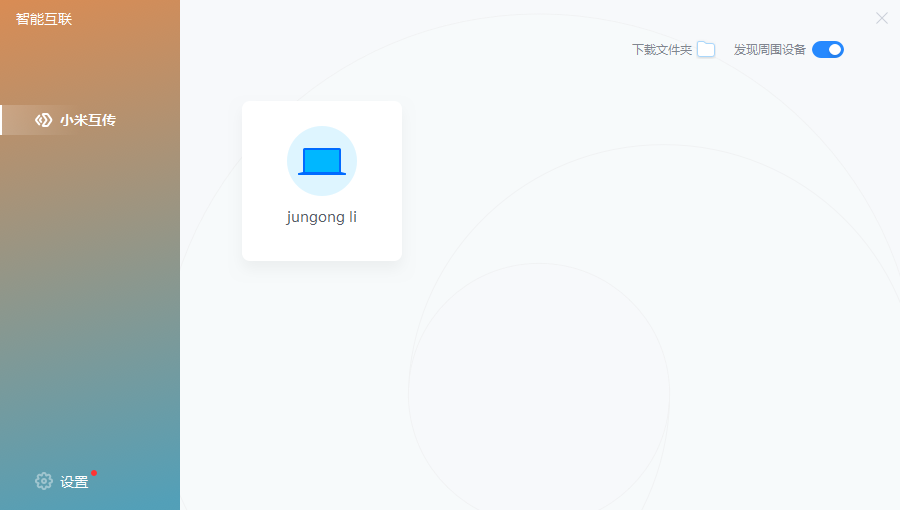900x510 pixels.
Task: Close the 智能互联 window
Action: point(882,18)
